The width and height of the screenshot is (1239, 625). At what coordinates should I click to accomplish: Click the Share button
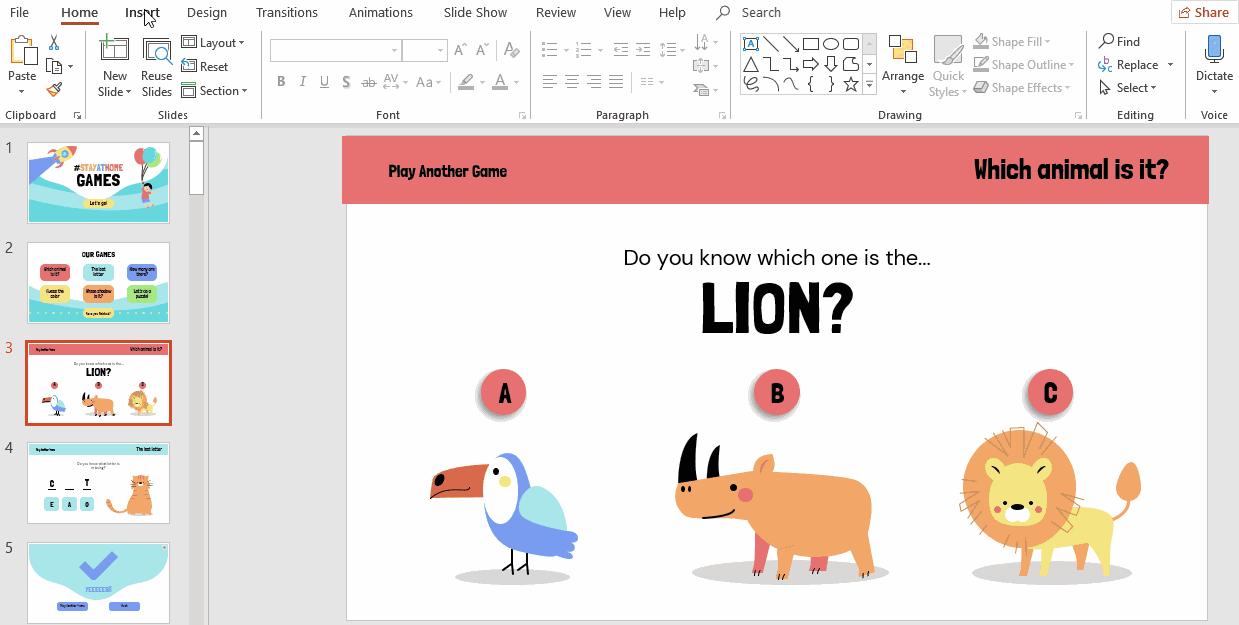[x=1203, y=13]
